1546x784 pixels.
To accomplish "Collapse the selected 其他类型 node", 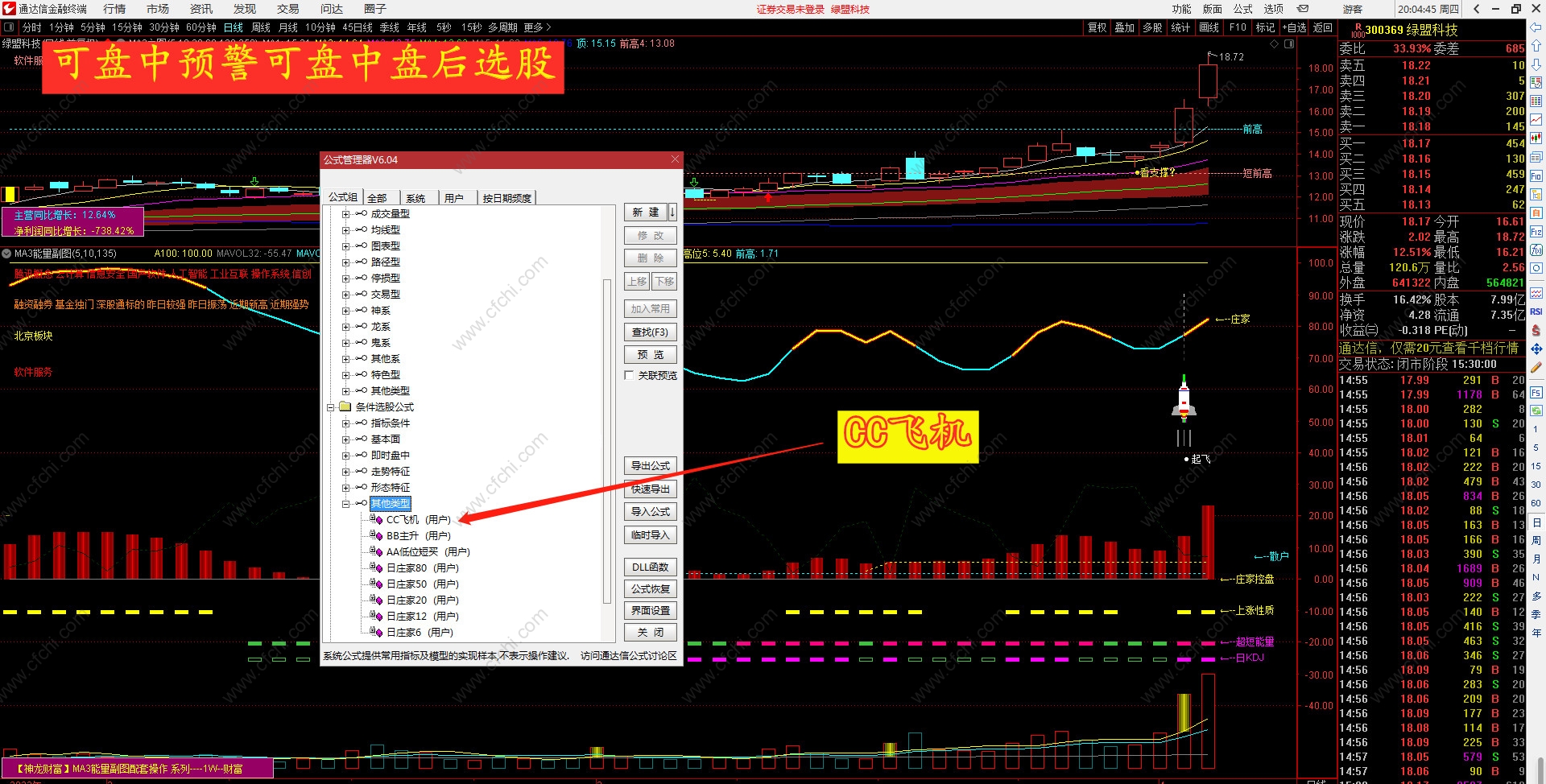I will point(345,504).
